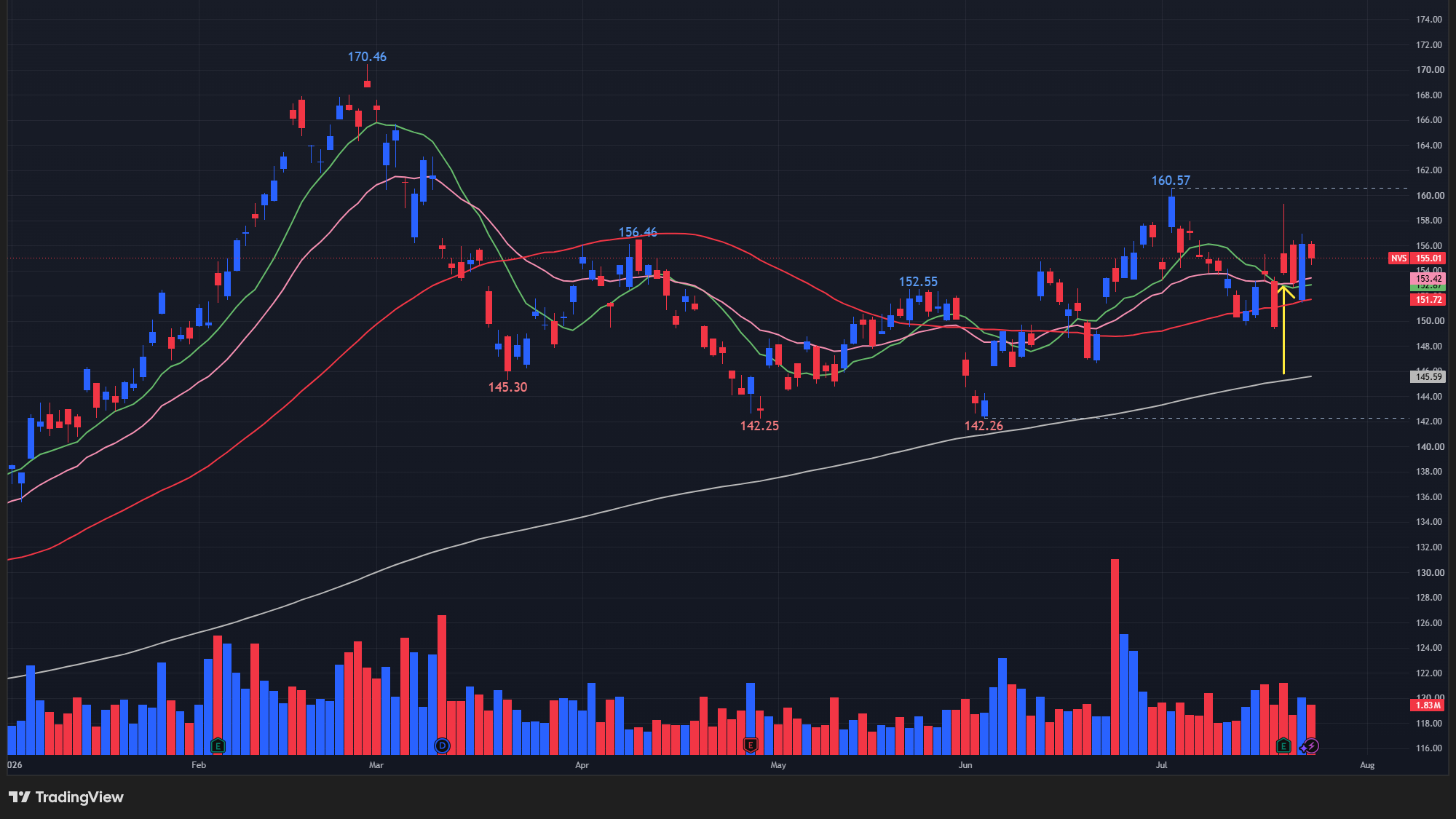Click the purple lightning bolt icon
This screenshot has height=819, width=1456.
coord(1310,745)
